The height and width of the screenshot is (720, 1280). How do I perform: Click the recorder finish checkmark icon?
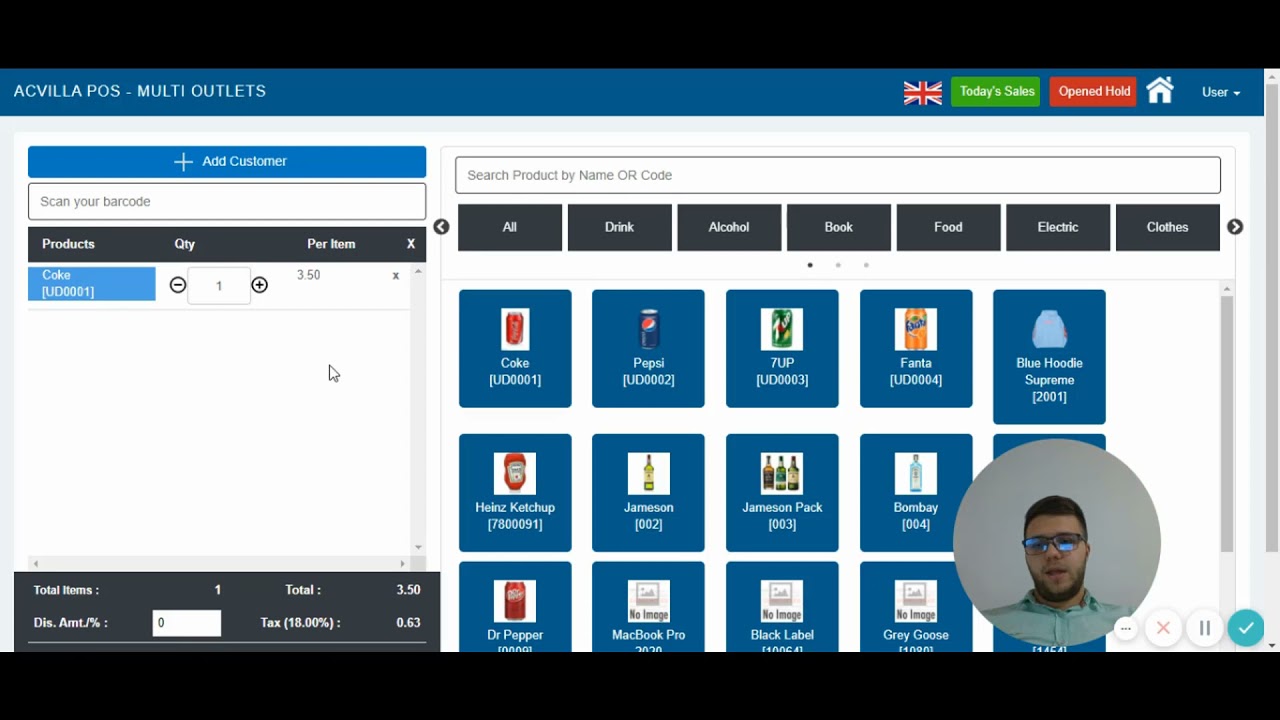pyautogui.click(x=1246, y=628)
